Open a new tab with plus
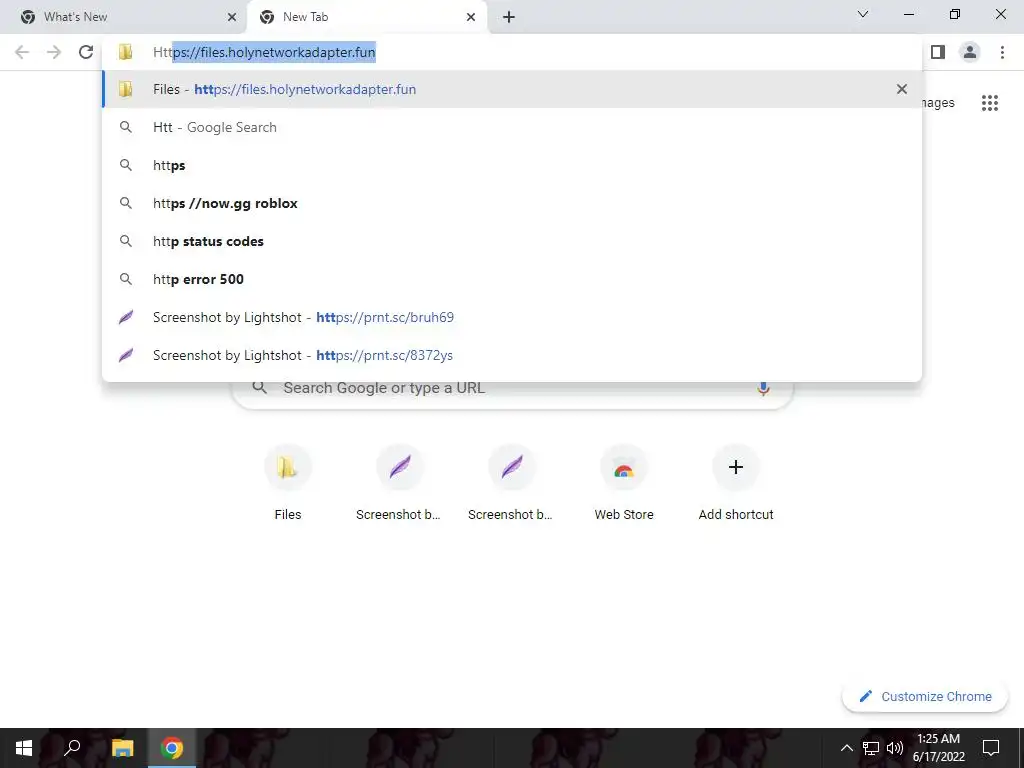This screenshot has width=1024, height=768. (x=509, y=17)
